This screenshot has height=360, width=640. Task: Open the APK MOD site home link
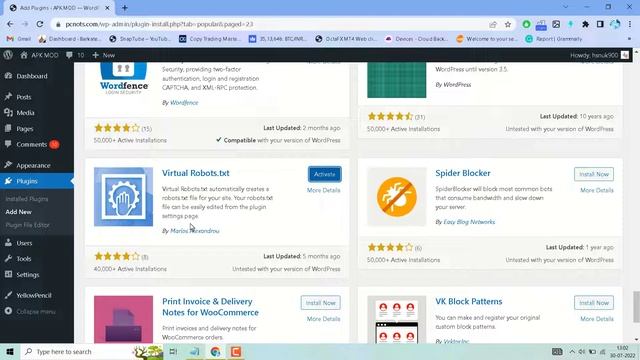39,55
